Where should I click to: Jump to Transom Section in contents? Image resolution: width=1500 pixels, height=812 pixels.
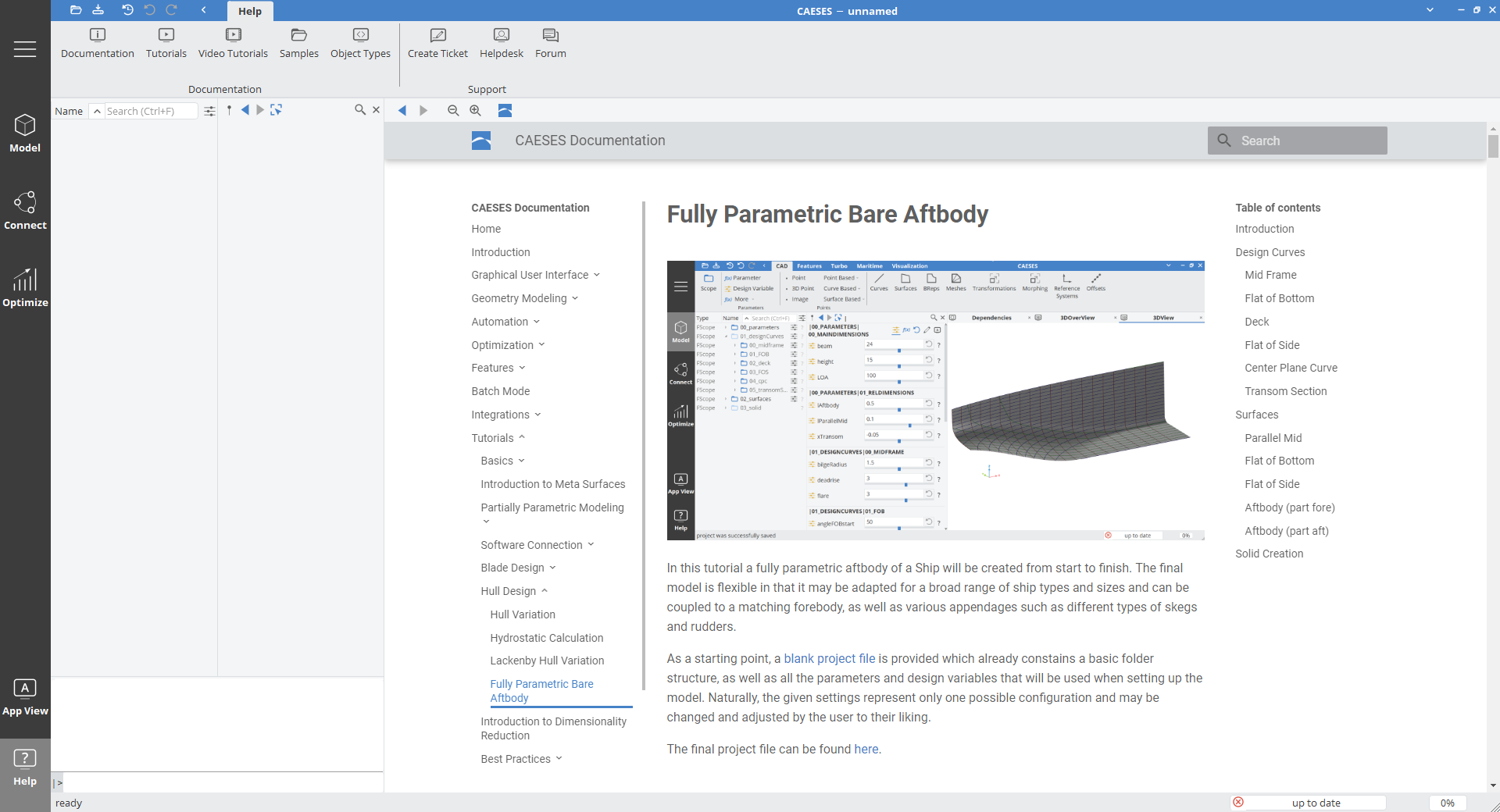[x=1286, y=391]
